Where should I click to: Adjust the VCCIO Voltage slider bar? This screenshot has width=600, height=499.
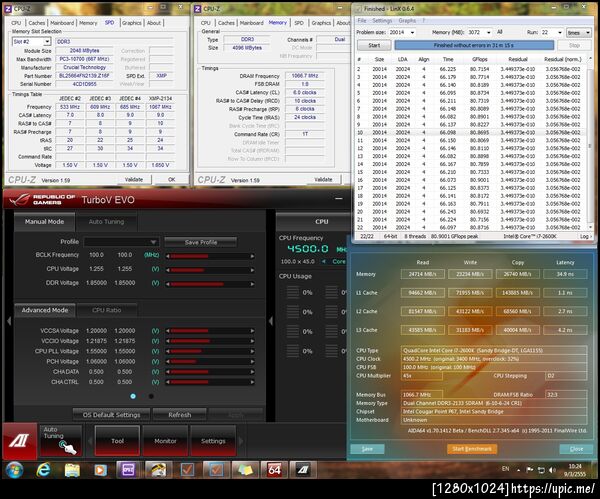click(210, 341)
